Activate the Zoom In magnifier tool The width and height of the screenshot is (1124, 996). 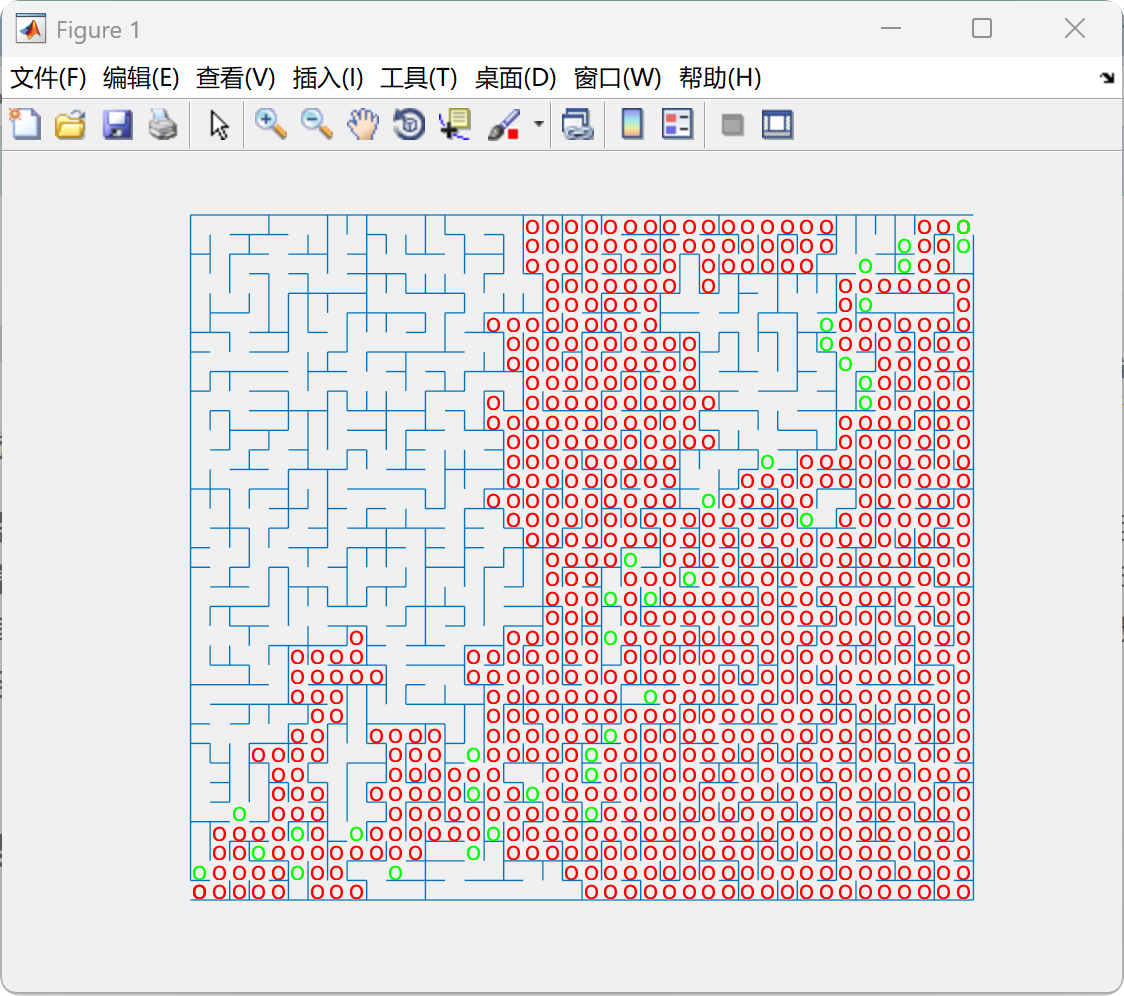[x=270, y=125]
